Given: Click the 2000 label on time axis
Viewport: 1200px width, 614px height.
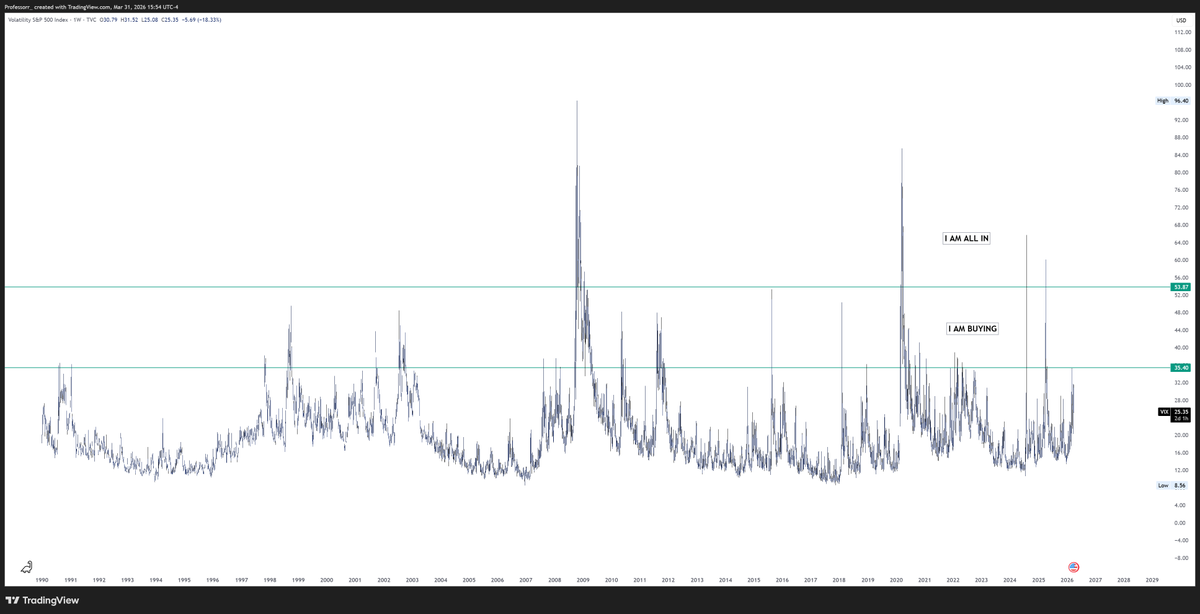Looking at the screenshot, I should pyautogui.click(x=327, y=579).
